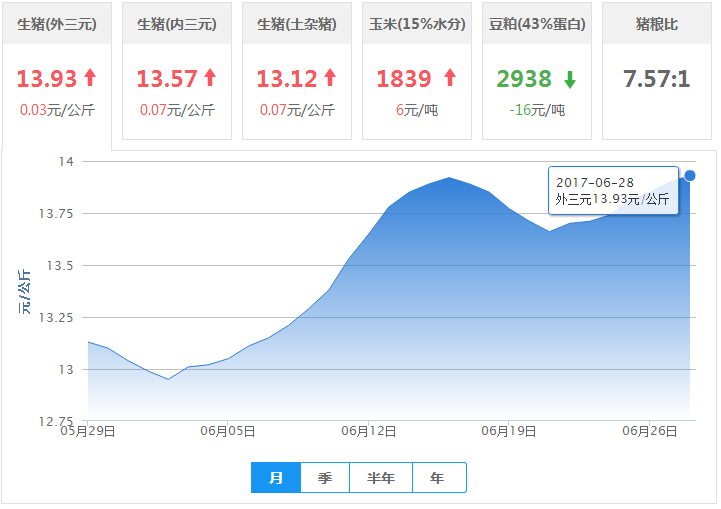This screenshot has height=509, width=721.
Task: Switch to the 生猪(内三元) tab
Action: tap(177, 24)
